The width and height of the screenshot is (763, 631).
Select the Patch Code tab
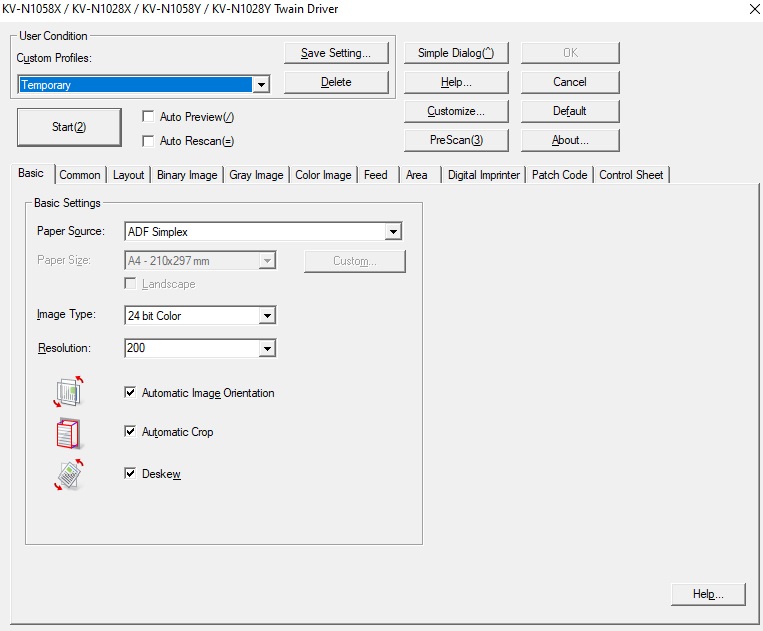click(559, 175)
